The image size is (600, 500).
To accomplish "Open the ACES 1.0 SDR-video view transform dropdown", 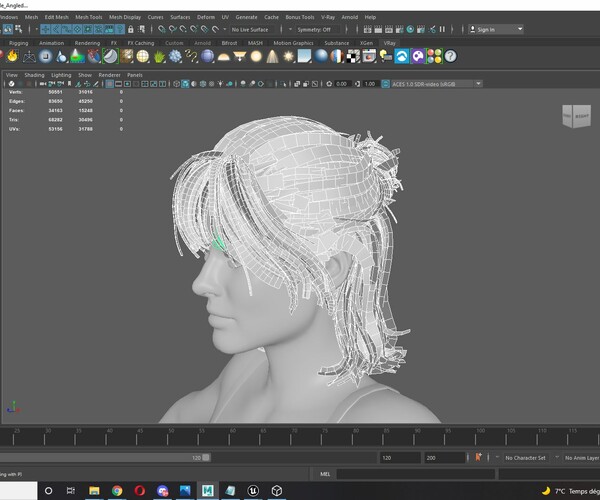I will coord(436,84).
